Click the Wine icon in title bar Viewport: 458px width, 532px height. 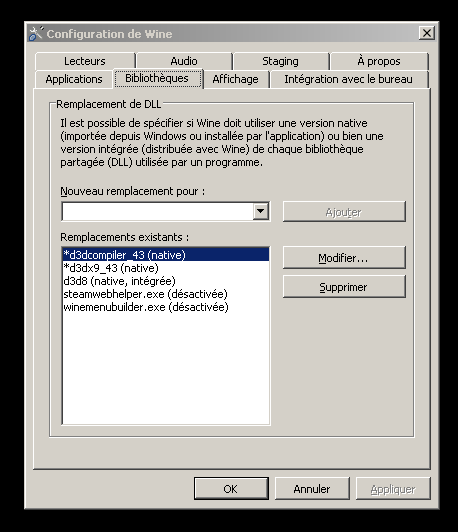(36, 33)
